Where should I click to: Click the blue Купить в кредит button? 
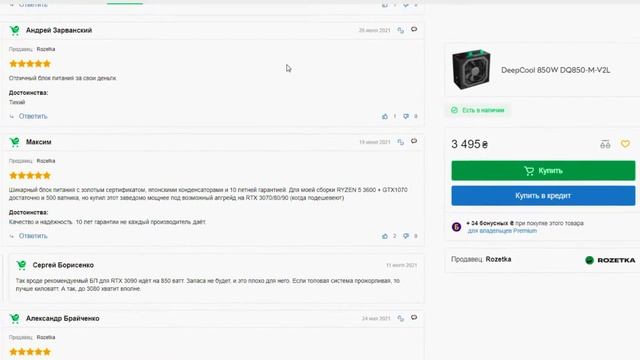(x=543, y=196)
